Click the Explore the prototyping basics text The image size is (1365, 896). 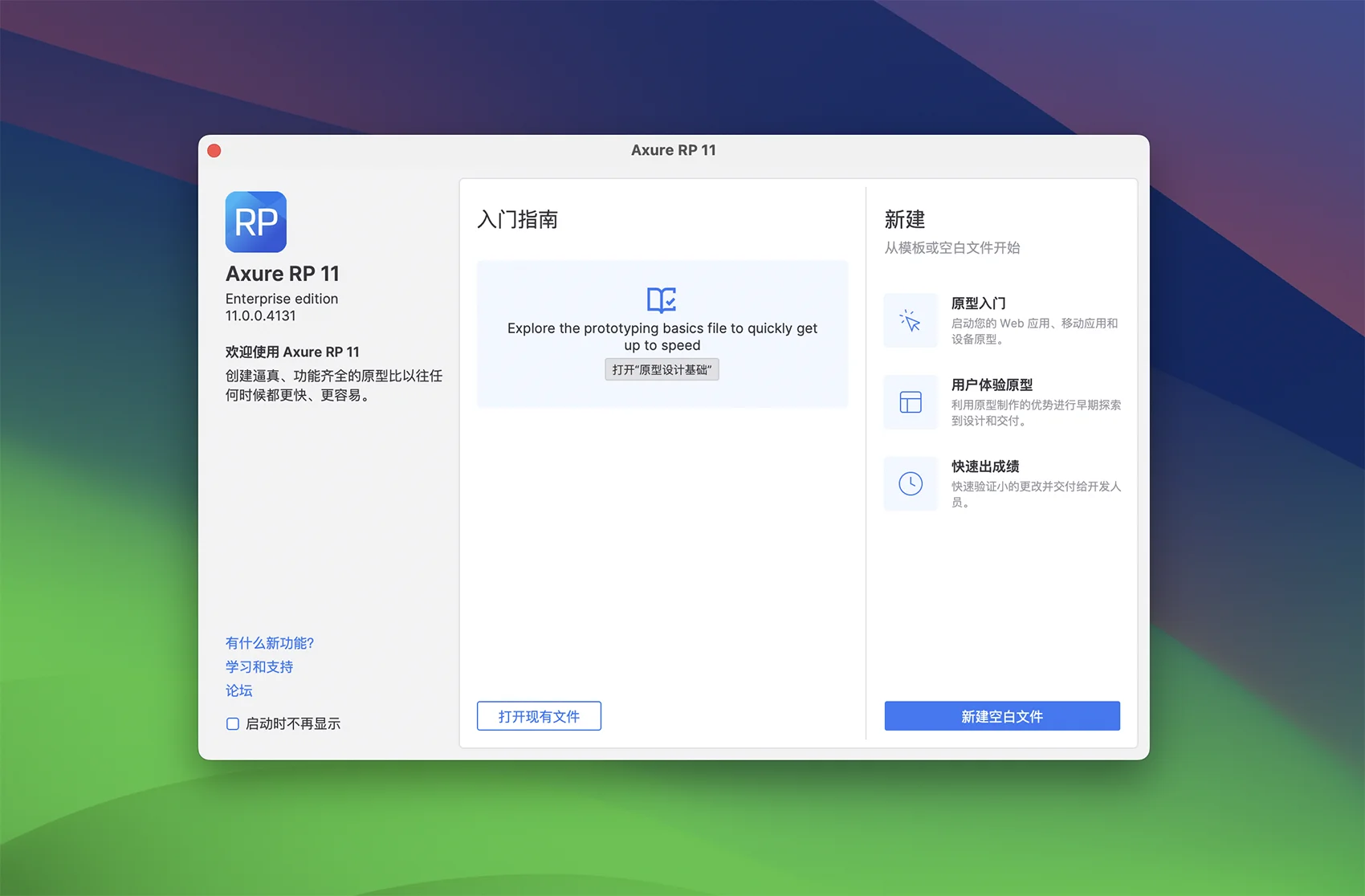point(662,336)
